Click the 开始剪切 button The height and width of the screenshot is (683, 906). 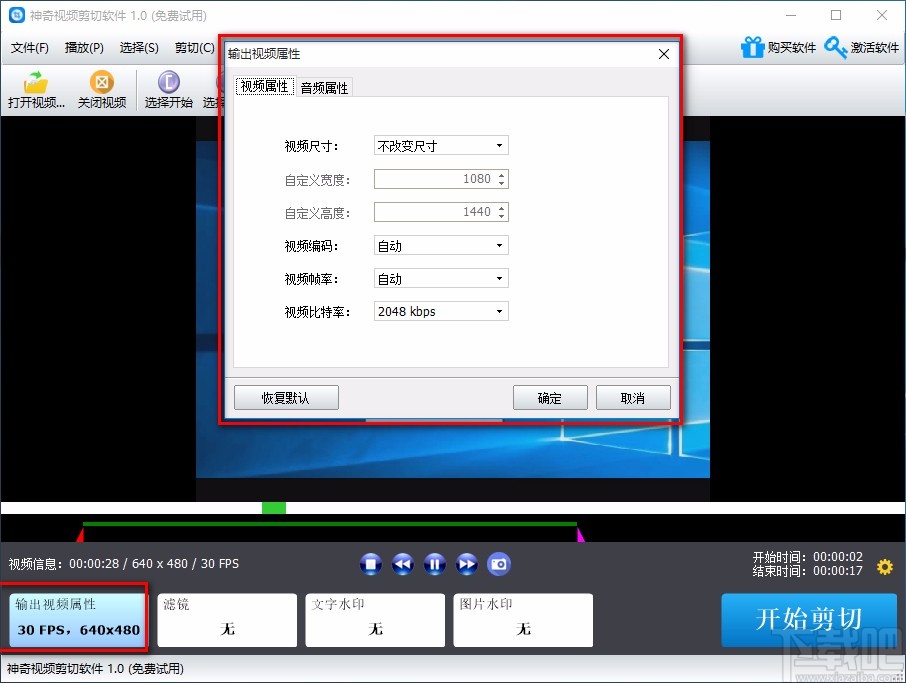click(x=809, y=619)
